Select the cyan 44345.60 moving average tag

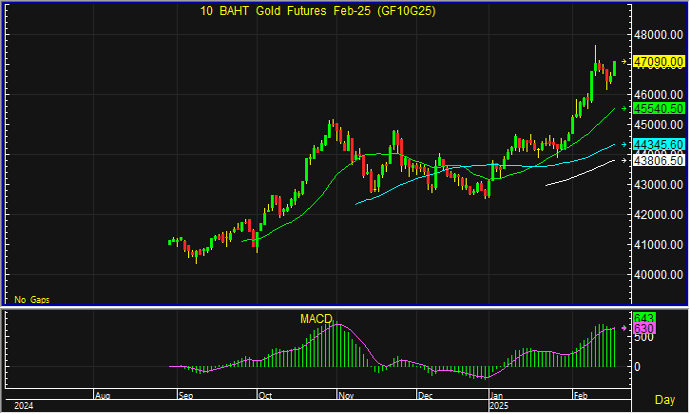tap(657, 145)
